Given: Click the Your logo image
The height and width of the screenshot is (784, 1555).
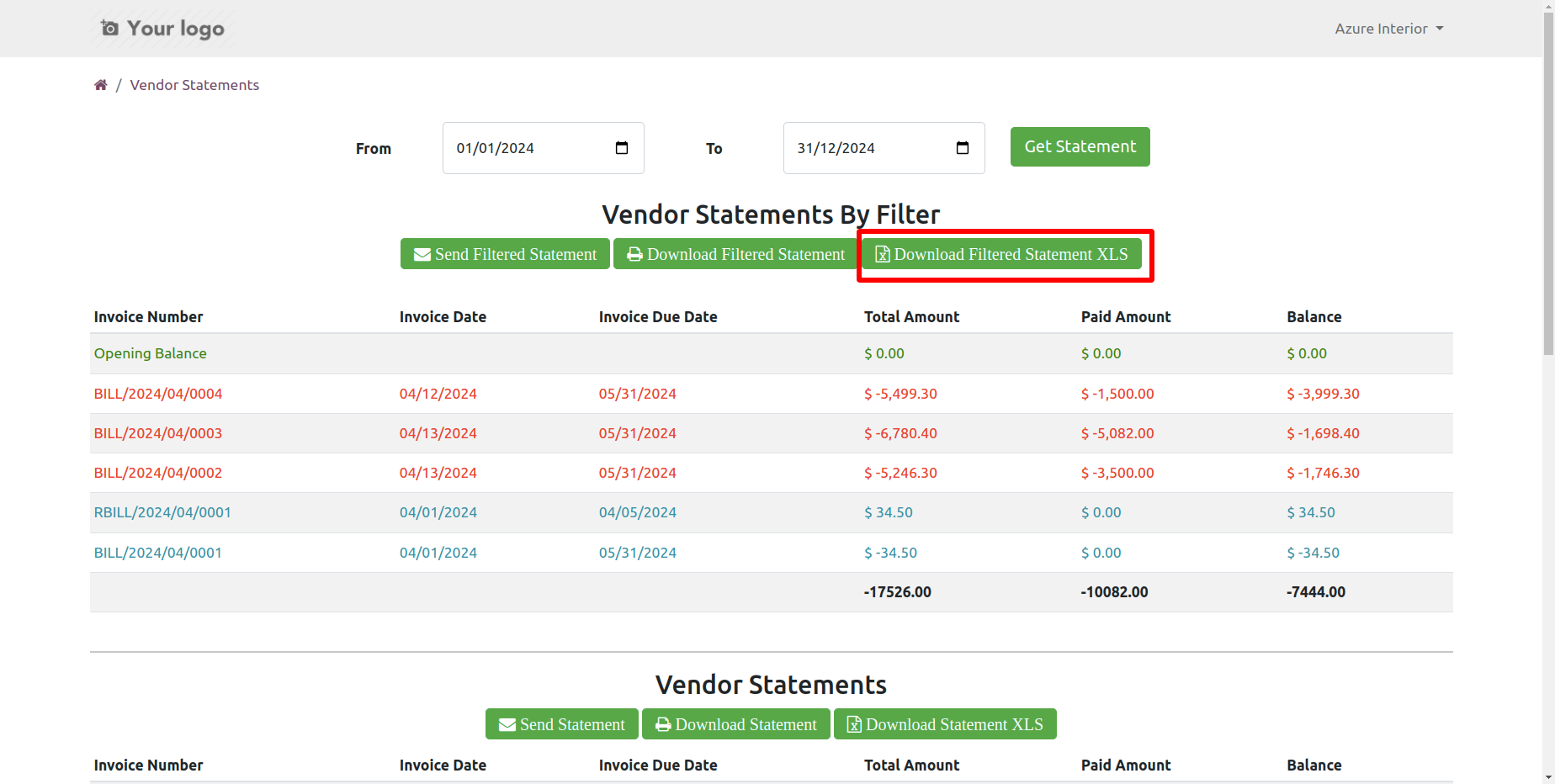Looking at the screenshot, I should tap(162, 29).
